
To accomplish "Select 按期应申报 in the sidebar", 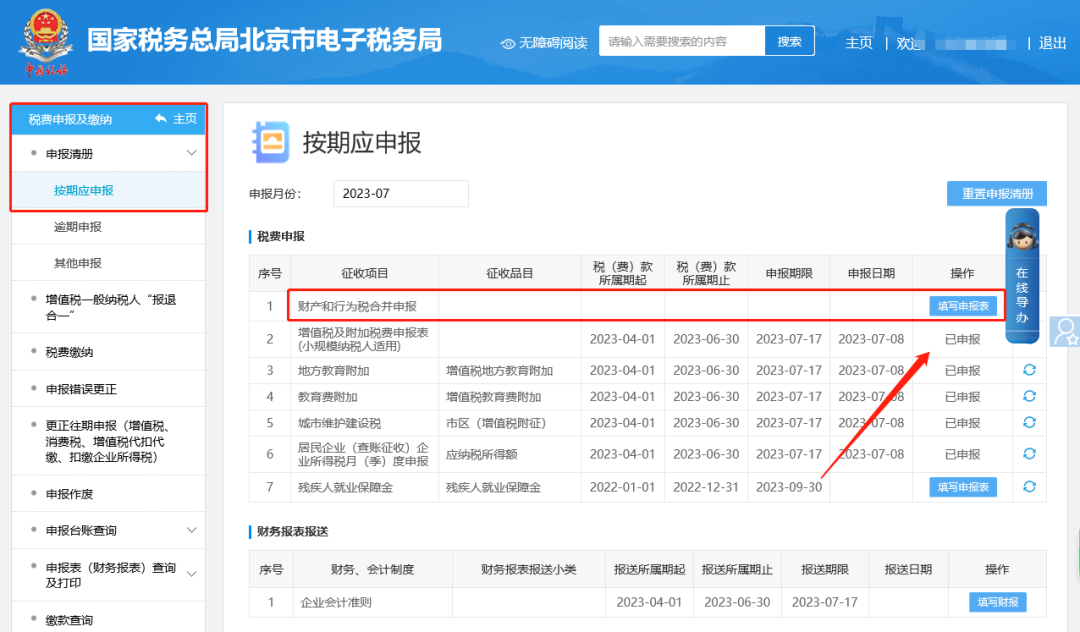I will pyautogui.click(x=84, y=190).
